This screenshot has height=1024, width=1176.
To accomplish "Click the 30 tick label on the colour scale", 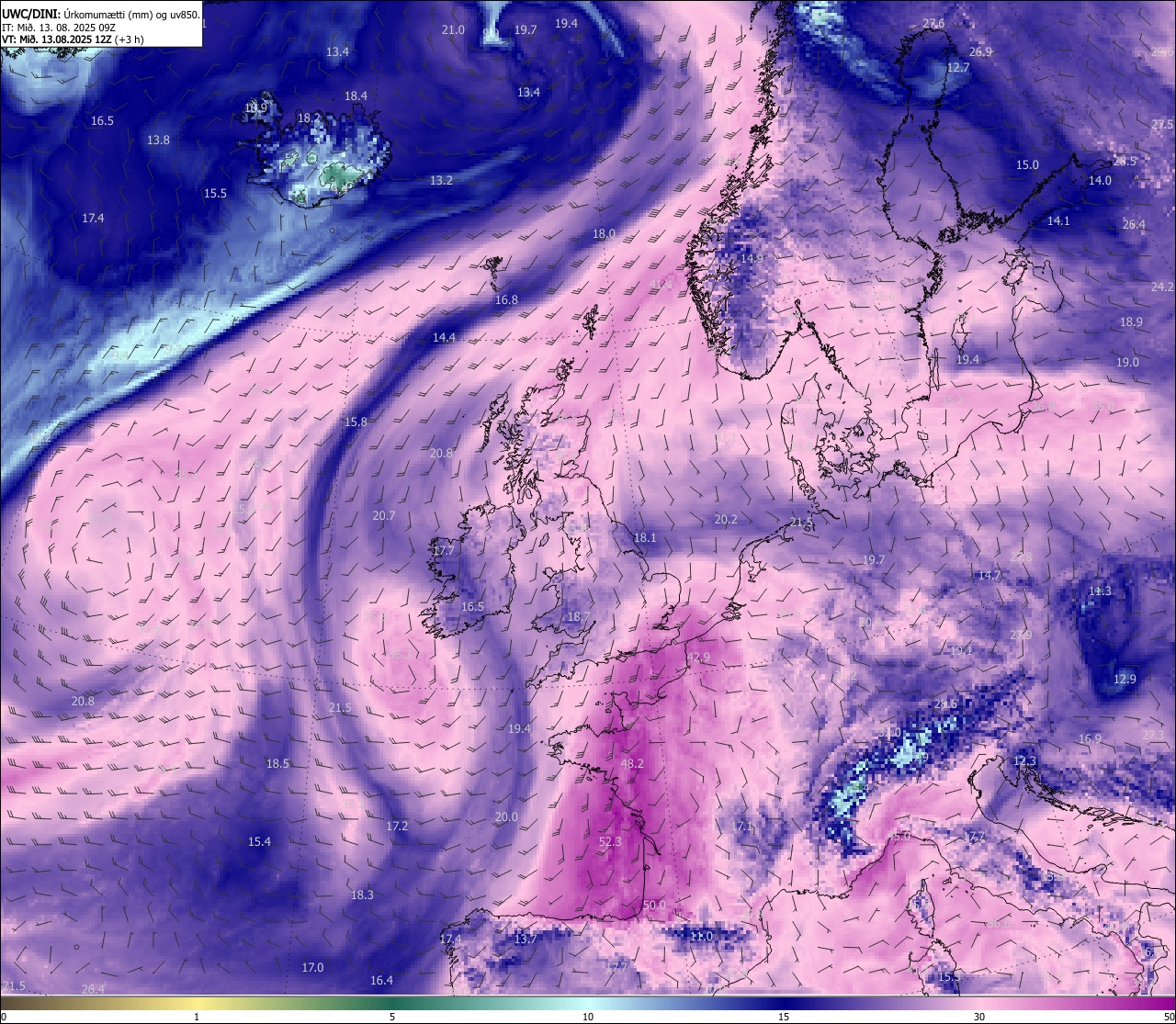I will [x=979, y=1017].
